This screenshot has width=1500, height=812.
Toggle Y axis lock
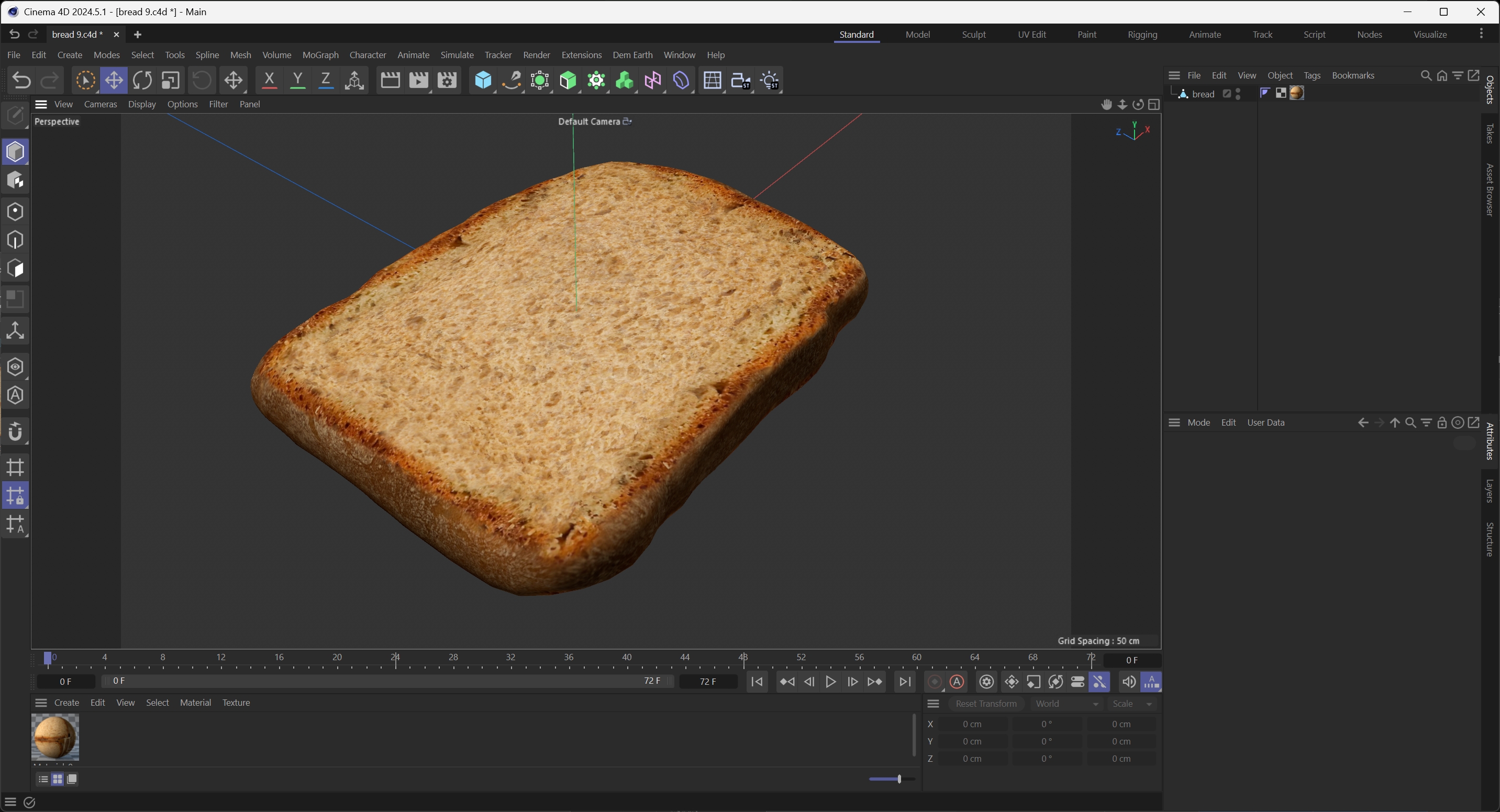point(297,80)
